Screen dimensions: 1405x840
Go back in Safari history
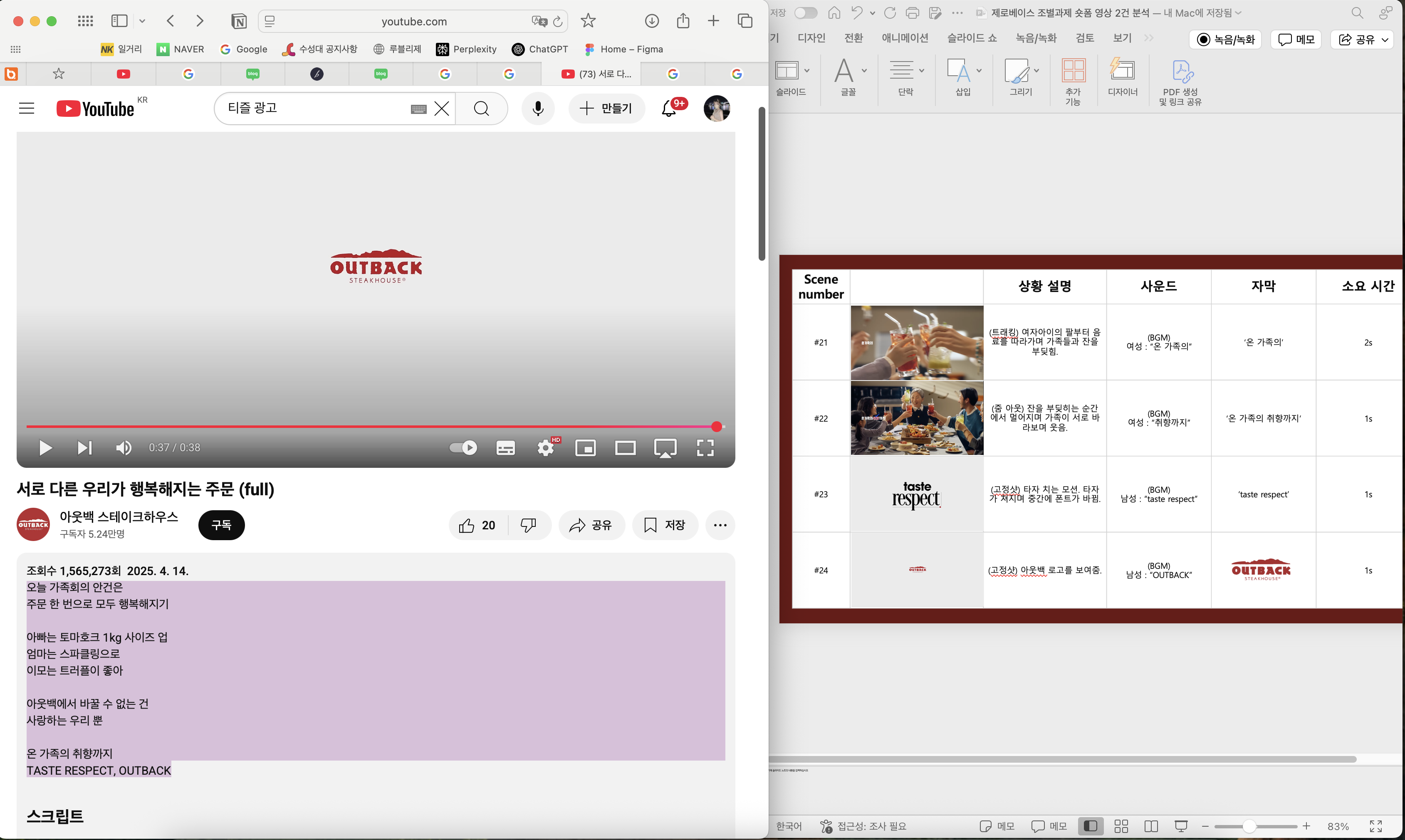pos(171,21)
